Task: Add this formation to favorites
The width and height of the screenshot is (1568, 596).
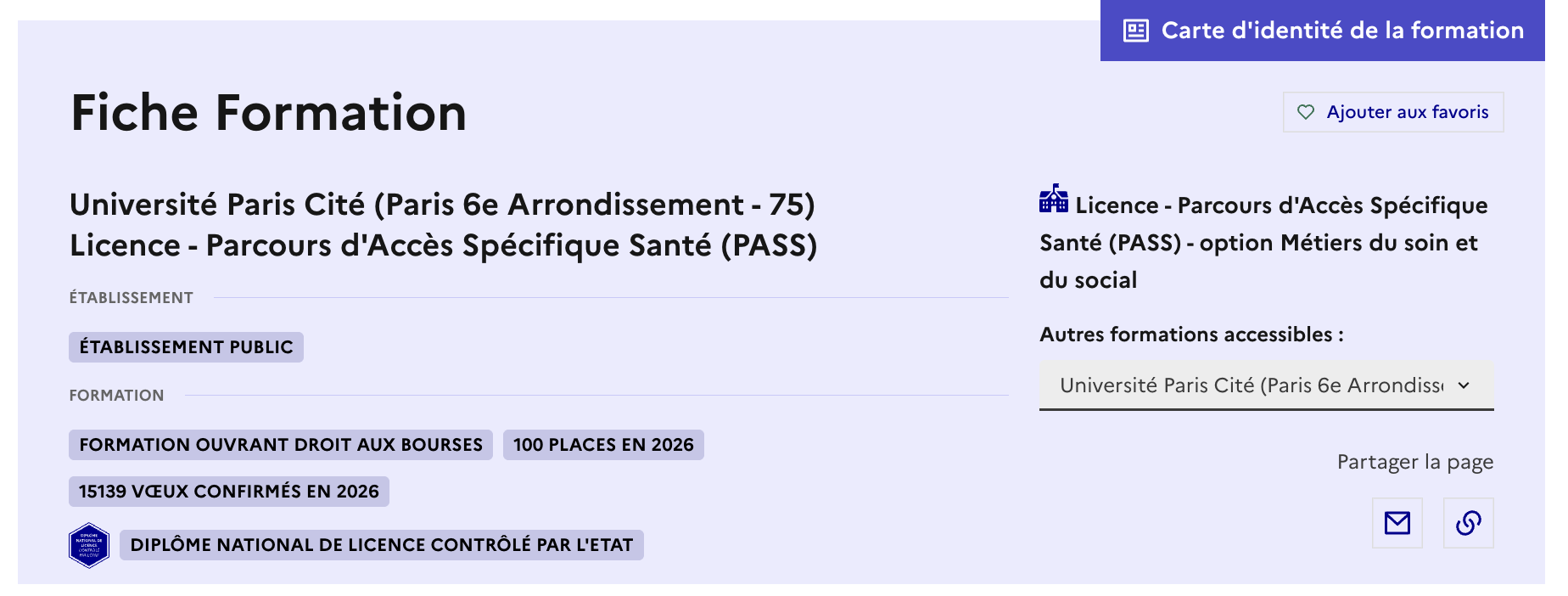Action: [1392, 111]
